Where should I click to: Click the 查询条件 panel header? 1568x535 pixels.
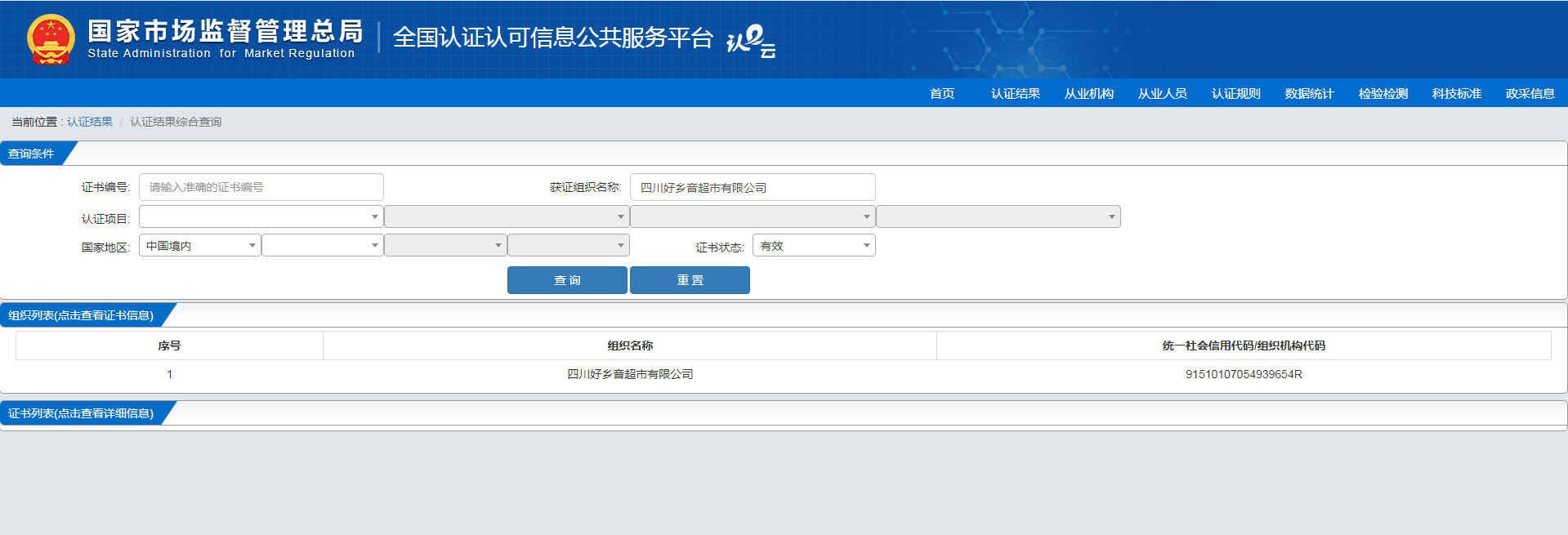pyautogui.click(x=33, y=154)
